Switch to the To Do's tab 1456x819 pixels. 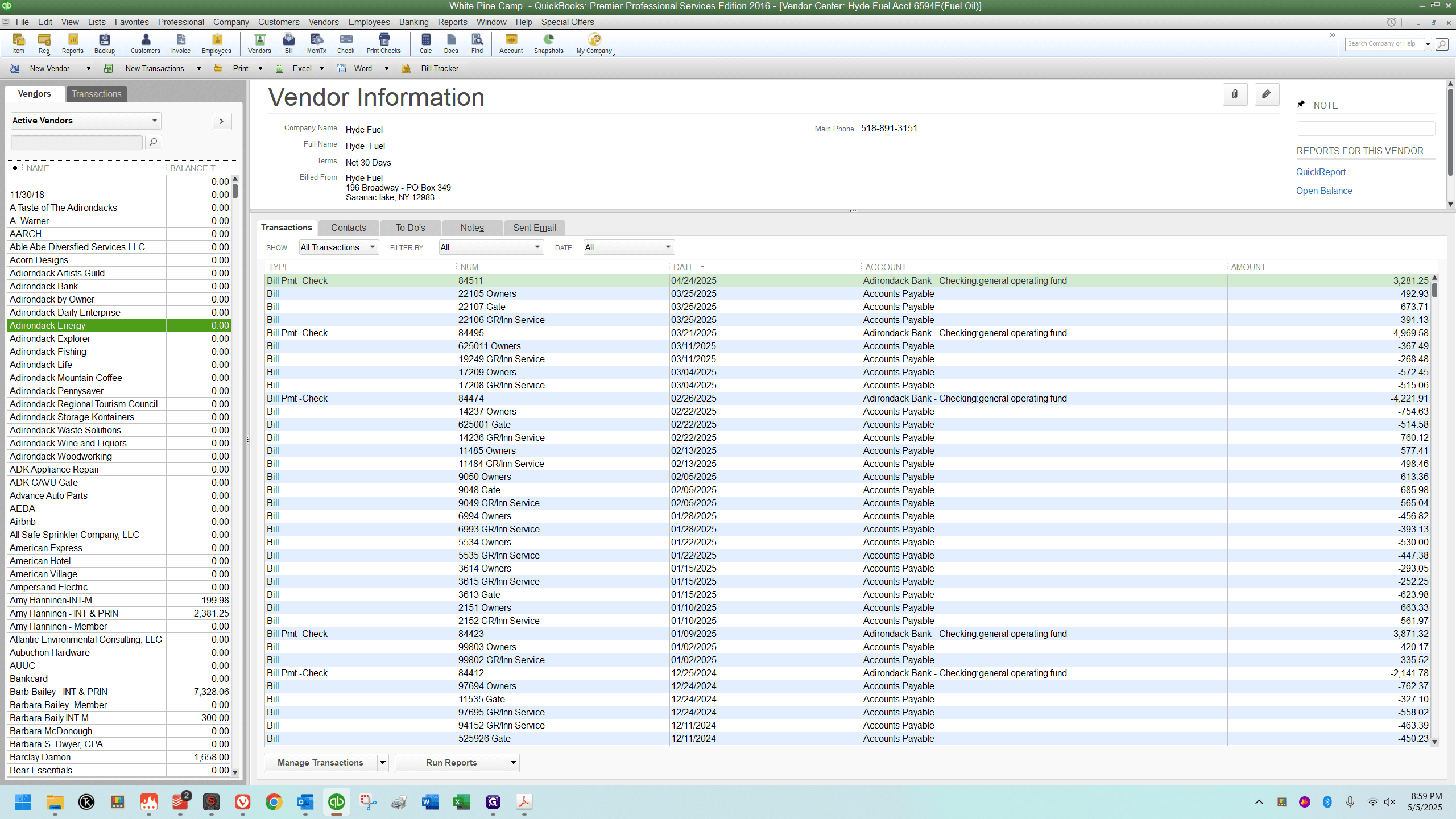click(411, 227)
